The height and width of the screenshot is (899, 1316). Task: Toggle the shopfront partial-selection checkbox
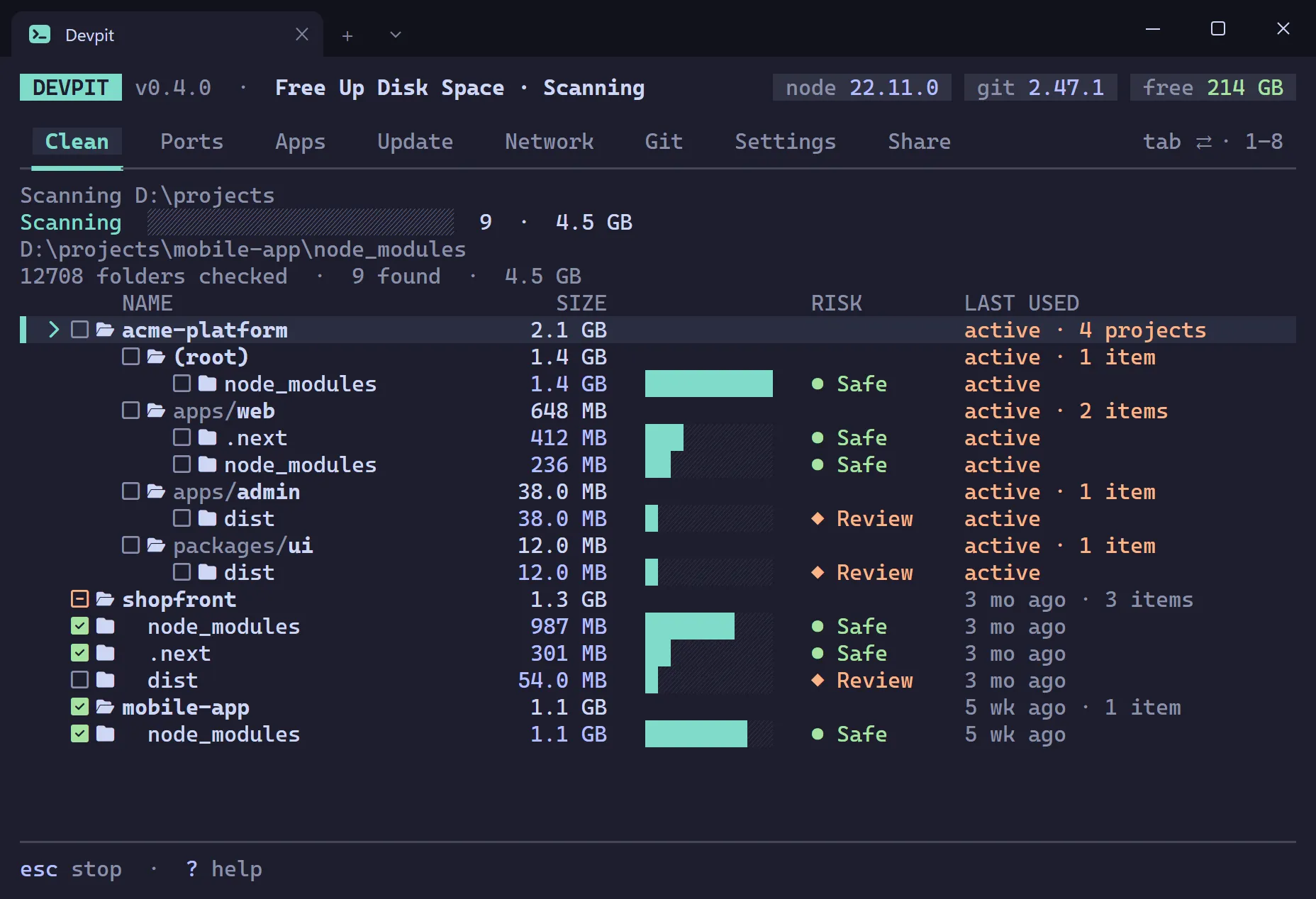79,599
